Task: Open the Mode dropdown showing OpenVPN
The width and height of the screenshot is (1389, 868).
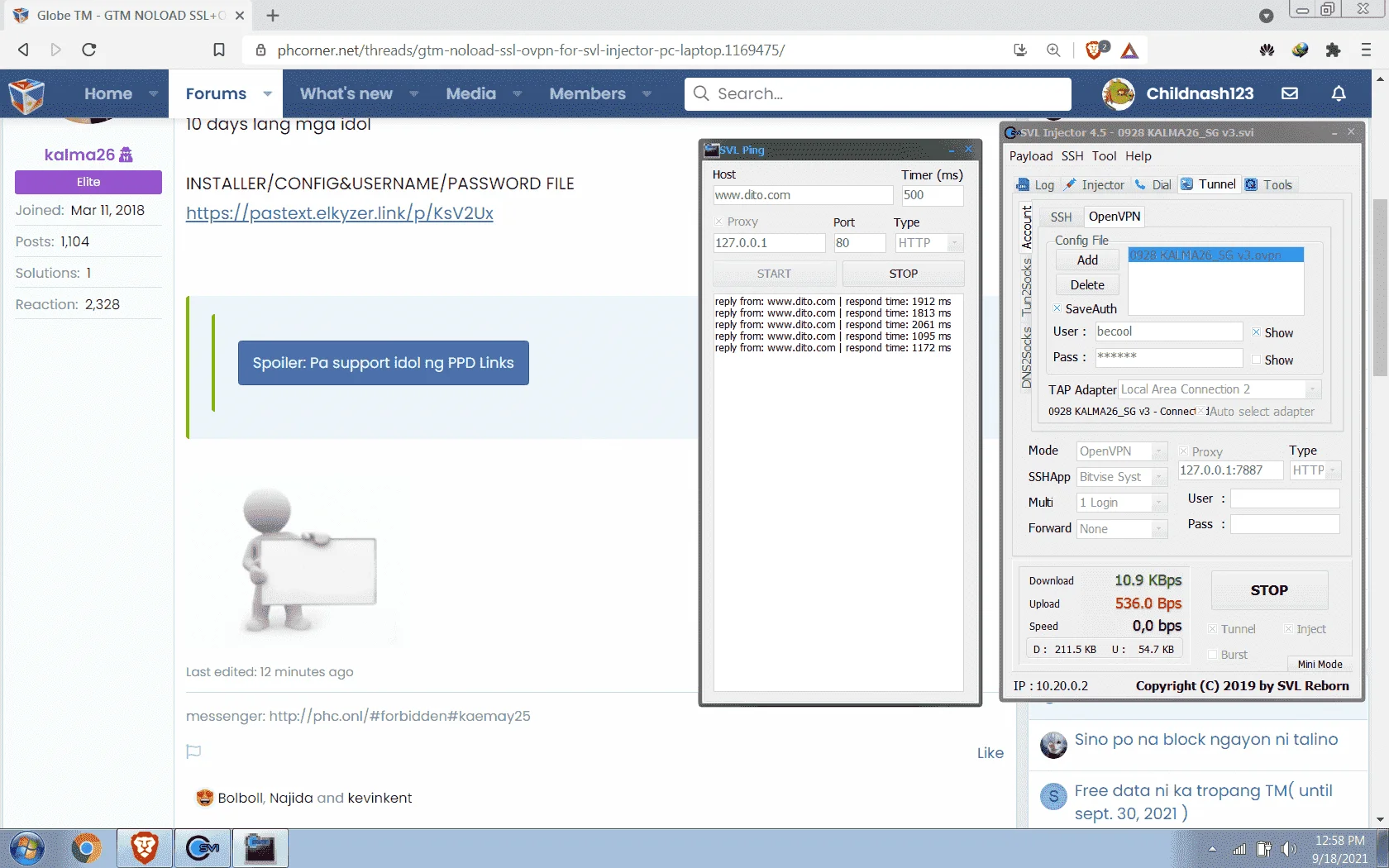Action: 1159,451
